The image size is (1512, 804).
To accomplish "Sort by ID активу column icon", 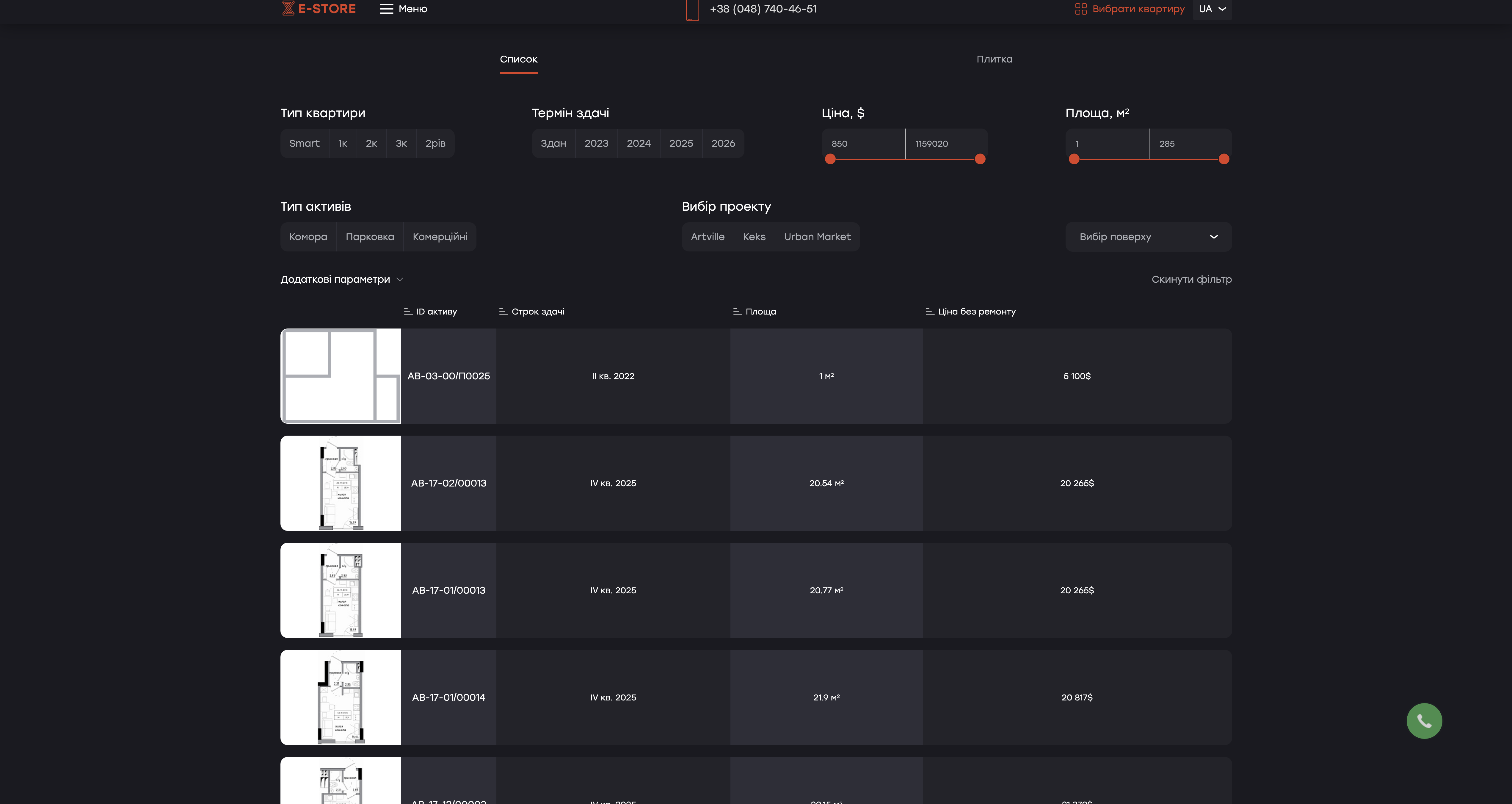I will (x=408, y=311).
